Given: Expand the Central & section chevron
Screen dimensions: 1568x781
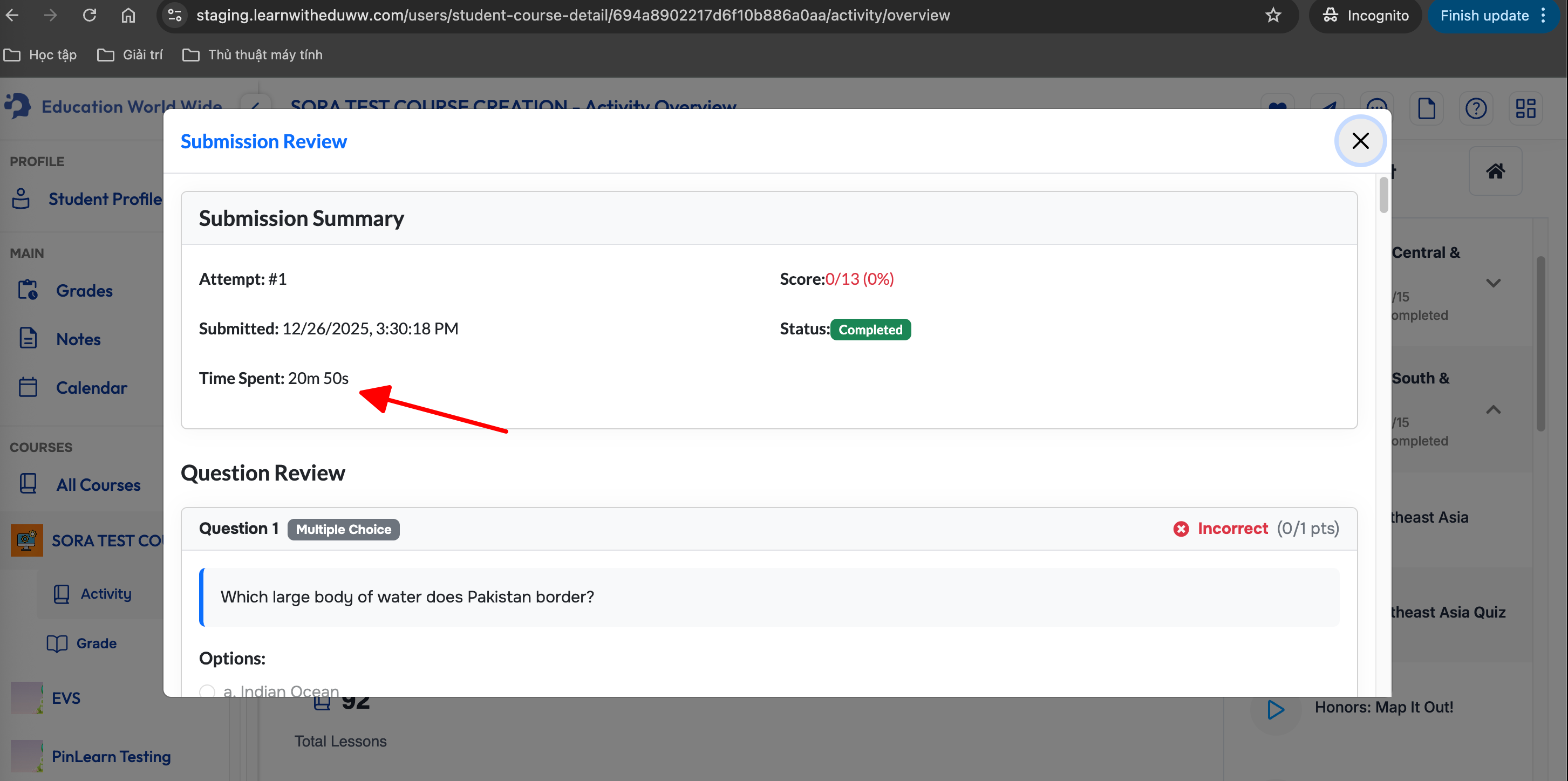Looking at the screenshot, I should point(1492,283).
